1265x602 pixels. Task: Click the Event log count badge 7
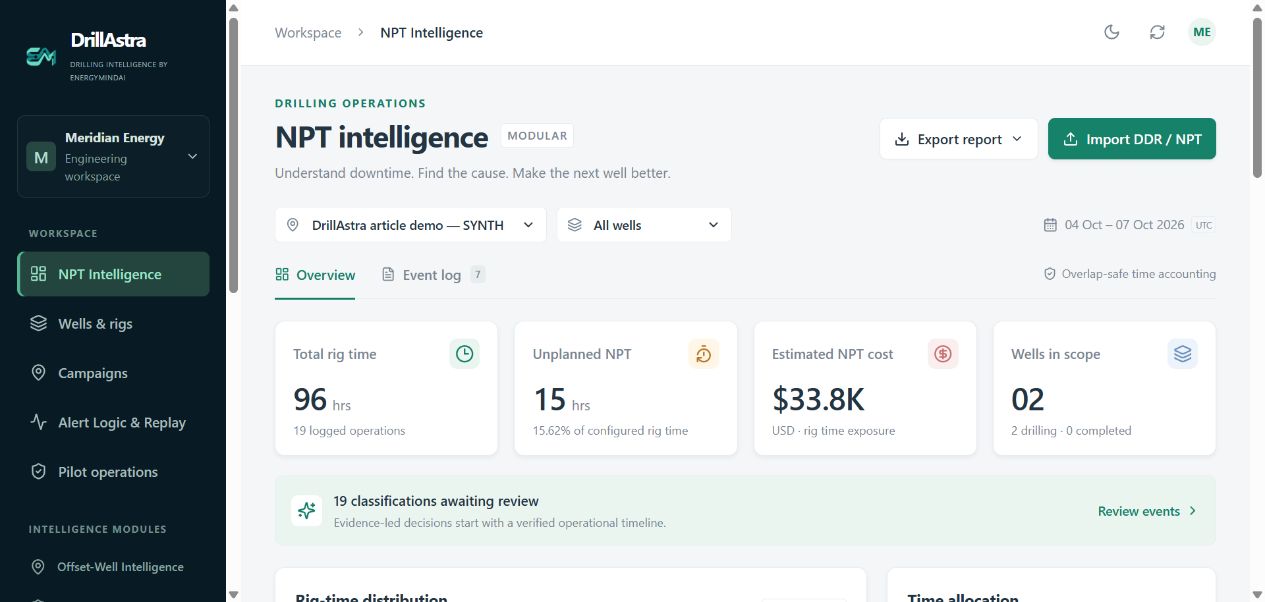[x=478, y=274]
